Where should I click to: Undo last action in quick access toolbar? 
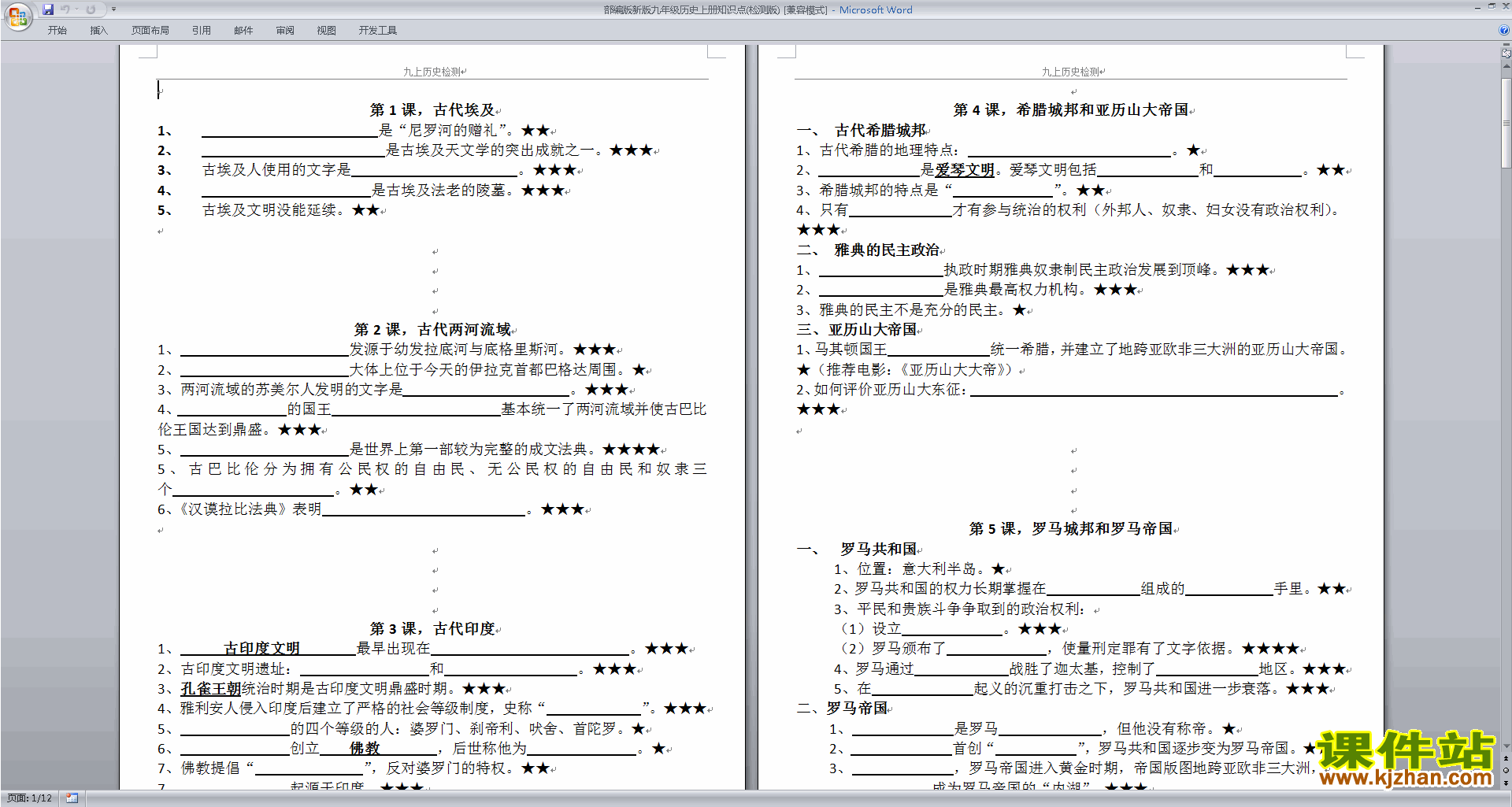tap(65, 9)
